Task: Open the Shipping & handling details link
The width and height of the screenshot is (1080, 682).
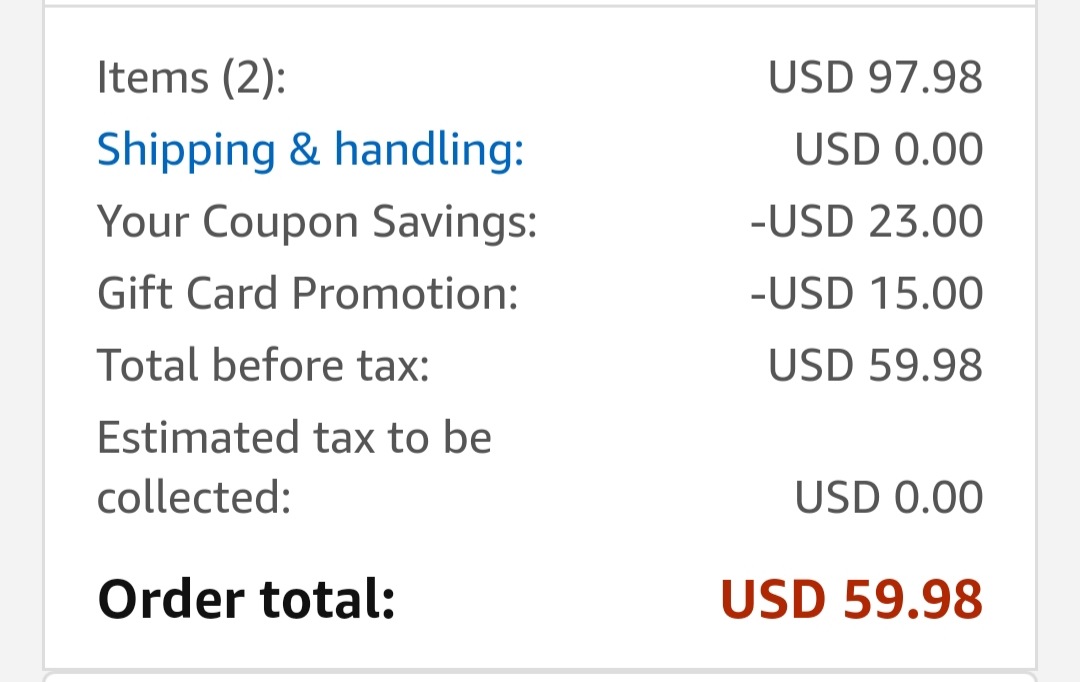Action: click(x=310, y=149)
